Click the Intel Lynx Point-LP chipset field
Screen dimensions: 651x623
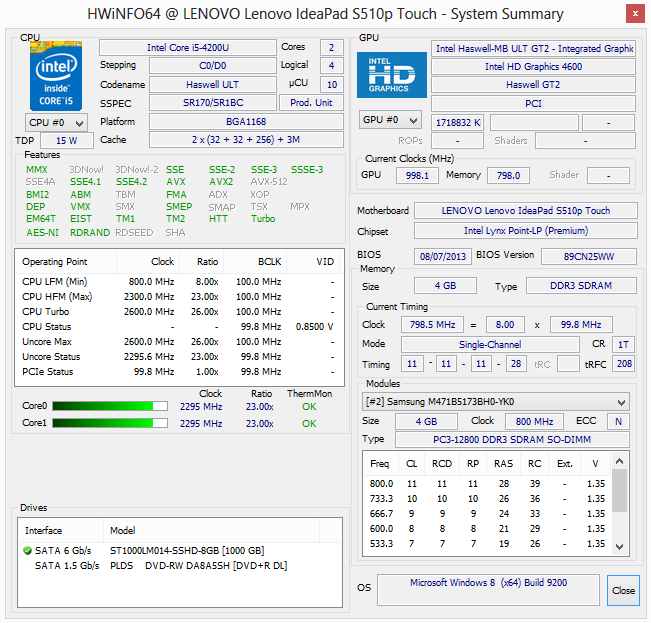[526, 231]
